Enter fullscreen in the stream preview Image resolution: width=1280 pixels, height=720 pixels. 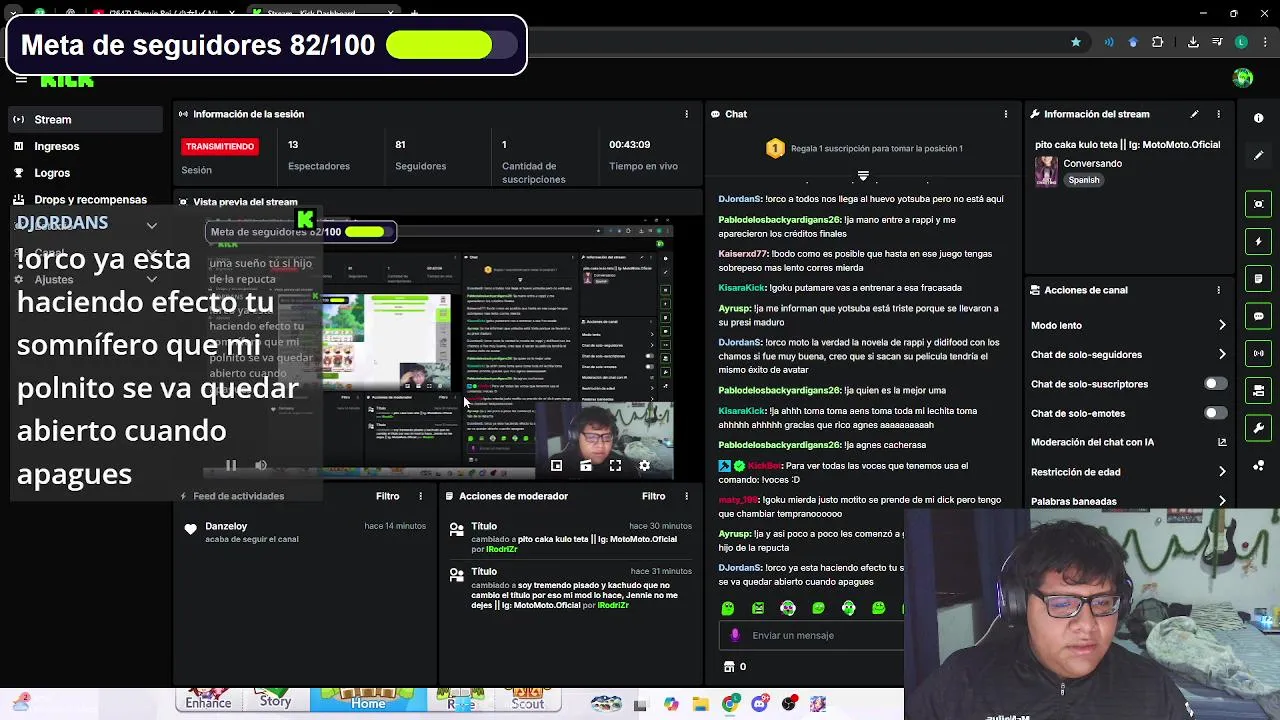click(615, 465)
